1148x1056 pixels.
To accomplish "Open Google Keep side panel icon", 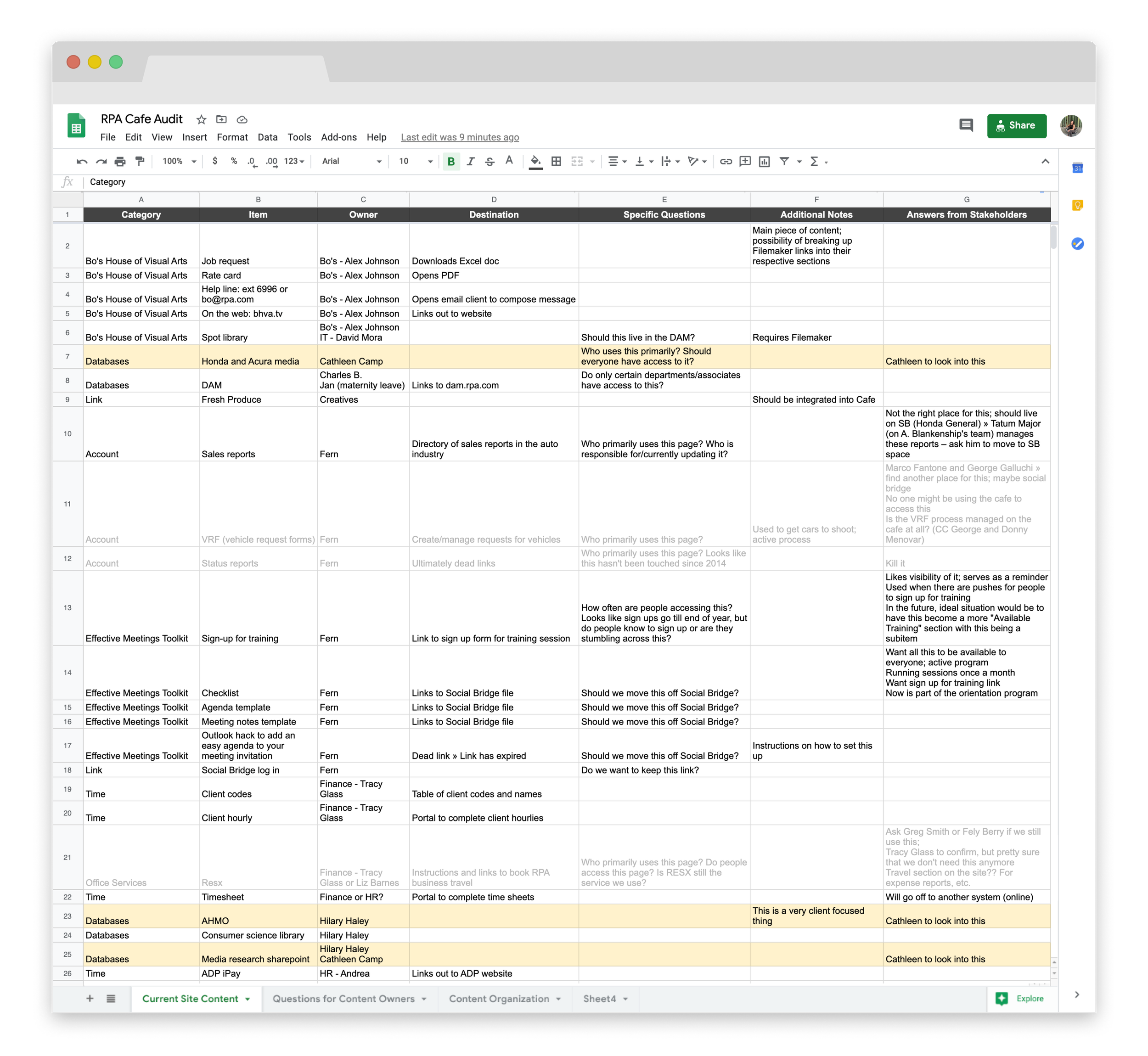I will [x=1077, y=206].
